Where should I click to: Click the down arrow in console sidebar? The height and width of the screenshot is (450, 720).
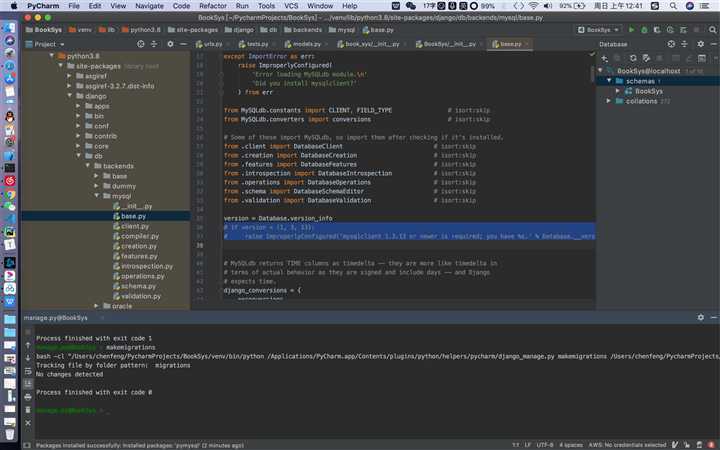(28, 358)
